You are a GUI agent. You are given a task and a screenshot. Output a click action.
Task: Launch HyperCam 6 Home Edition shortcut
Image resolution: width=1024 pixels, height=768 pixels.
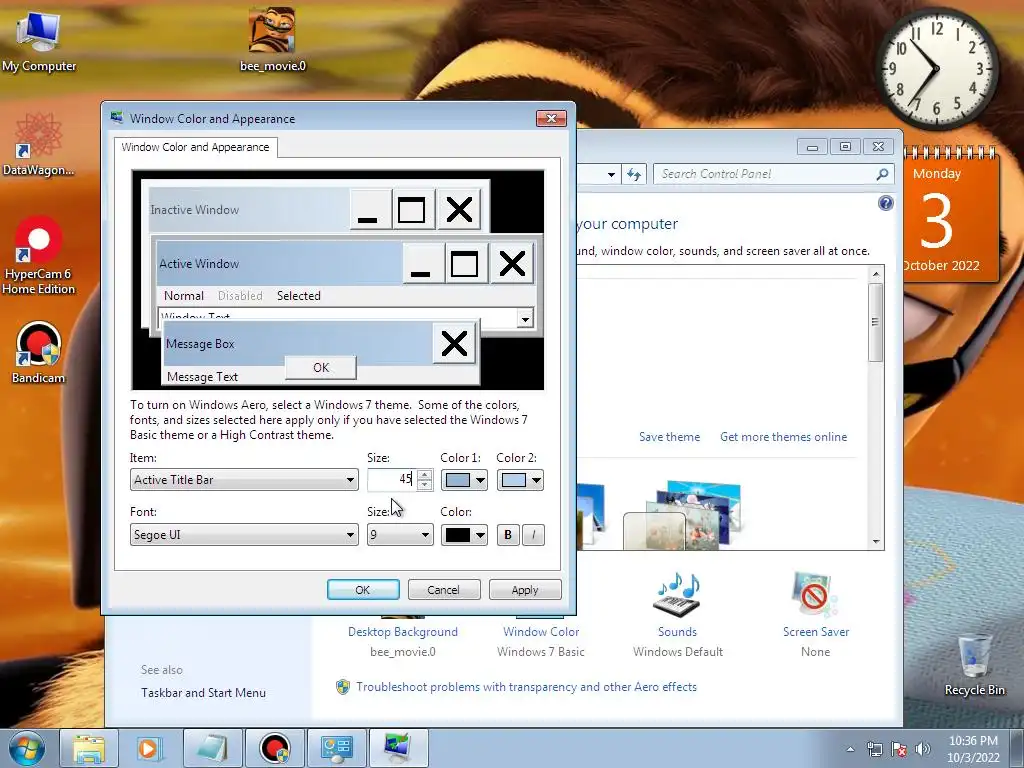pyautogui.click(x=39, y=255)
